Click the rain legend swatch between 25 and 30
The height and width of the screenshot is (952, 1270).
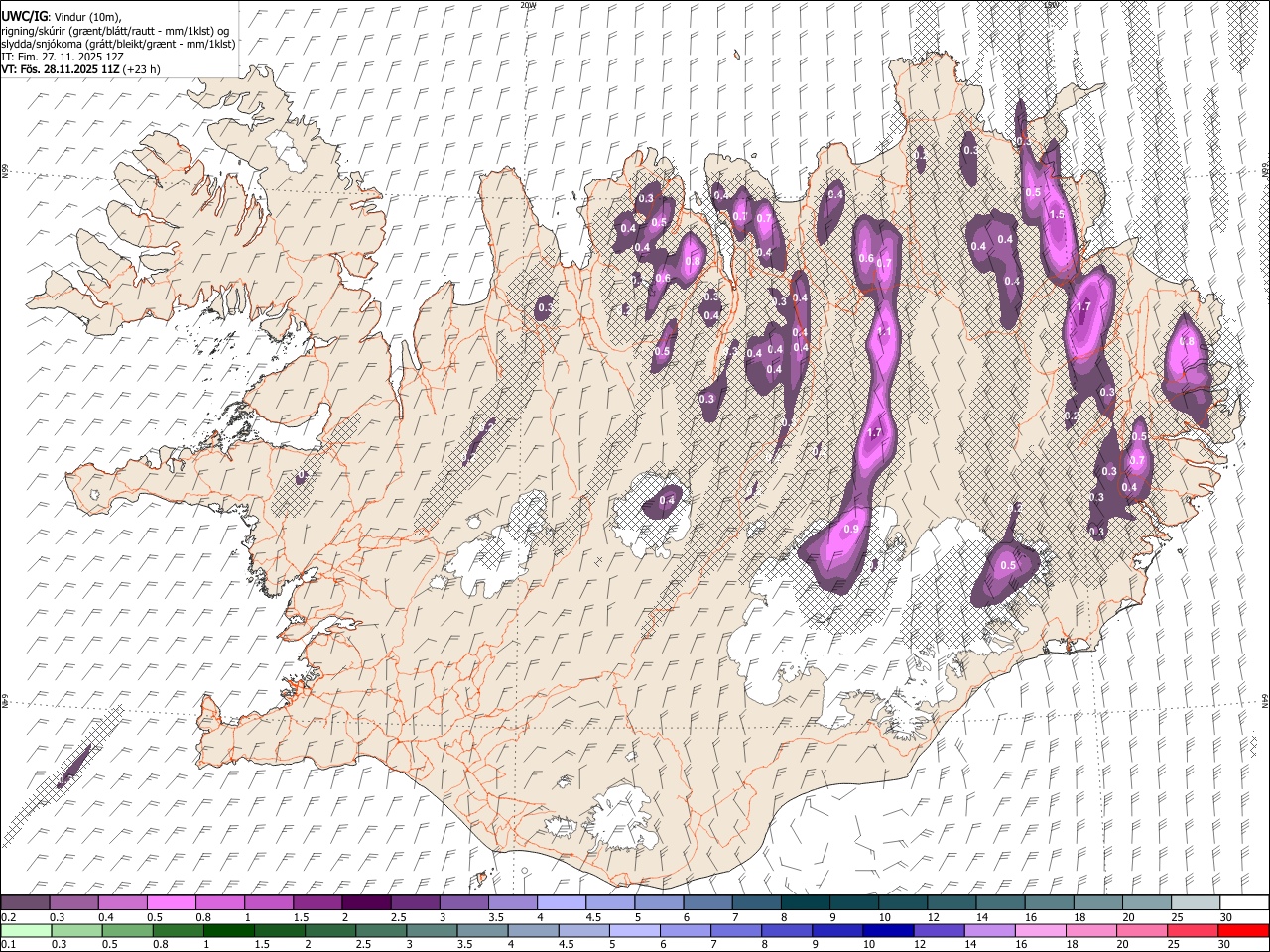pyautogui.click(x=1192, y=930)
